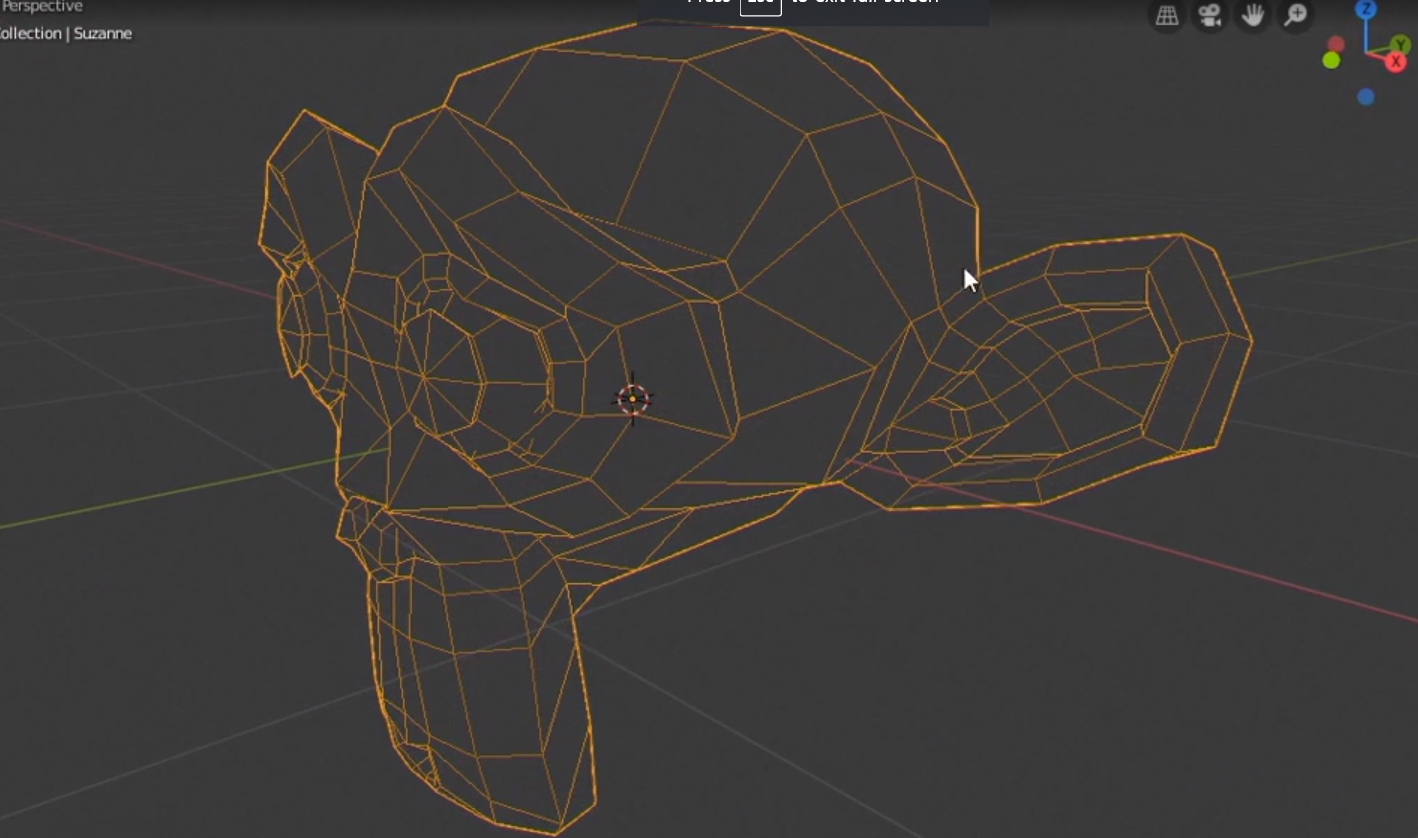
Task: Click the negative Y green gizmo dot
Action: (x=1331, y=60)
